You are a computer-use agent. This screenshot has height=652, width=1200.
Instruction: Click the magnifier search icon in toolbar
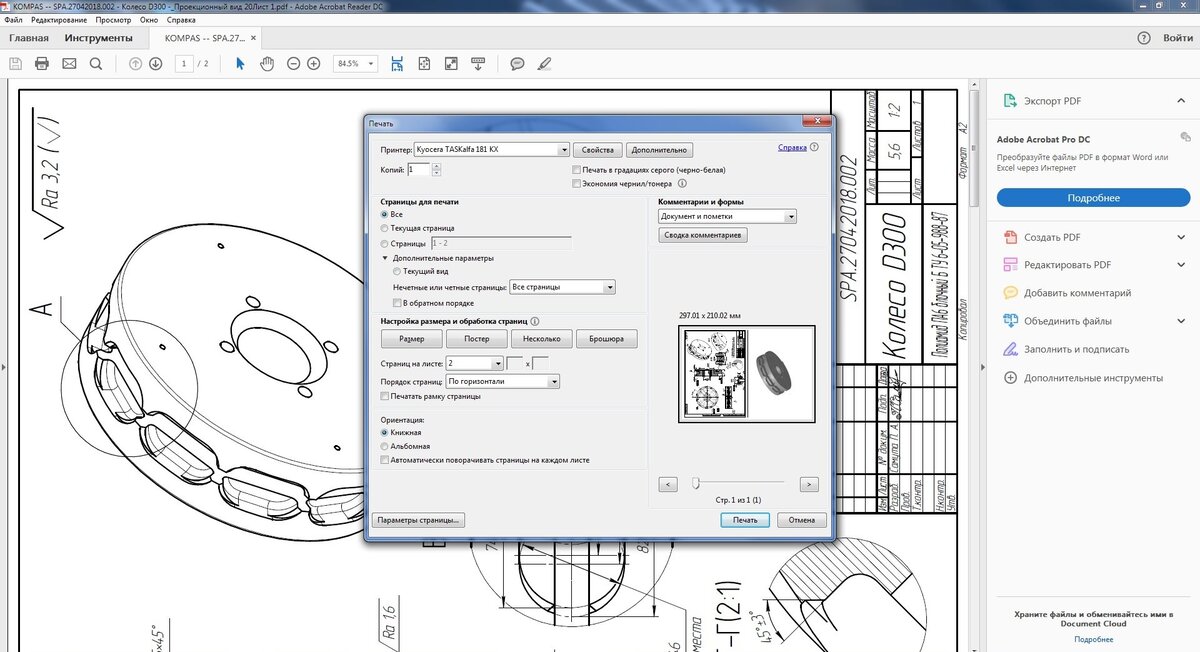(x=96, y=63)
